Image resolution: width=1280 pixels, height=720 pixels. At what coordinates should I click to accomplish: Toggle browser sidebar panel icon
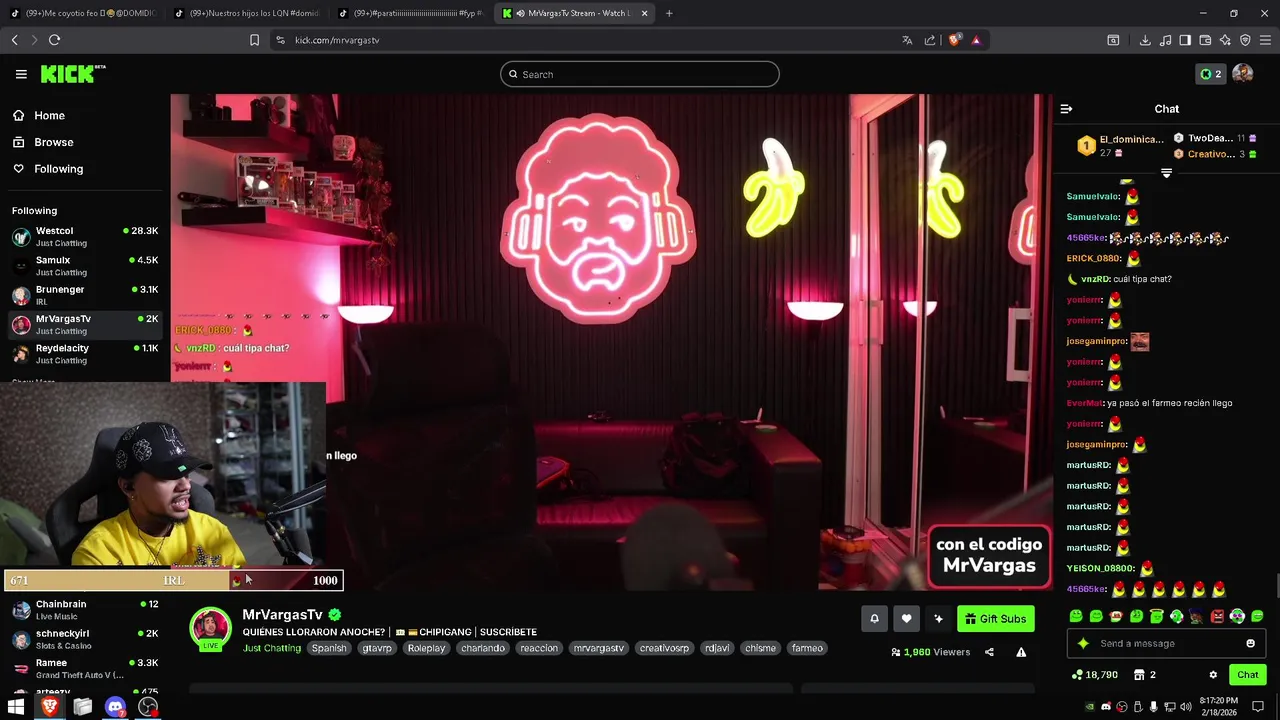(1185, 40)
